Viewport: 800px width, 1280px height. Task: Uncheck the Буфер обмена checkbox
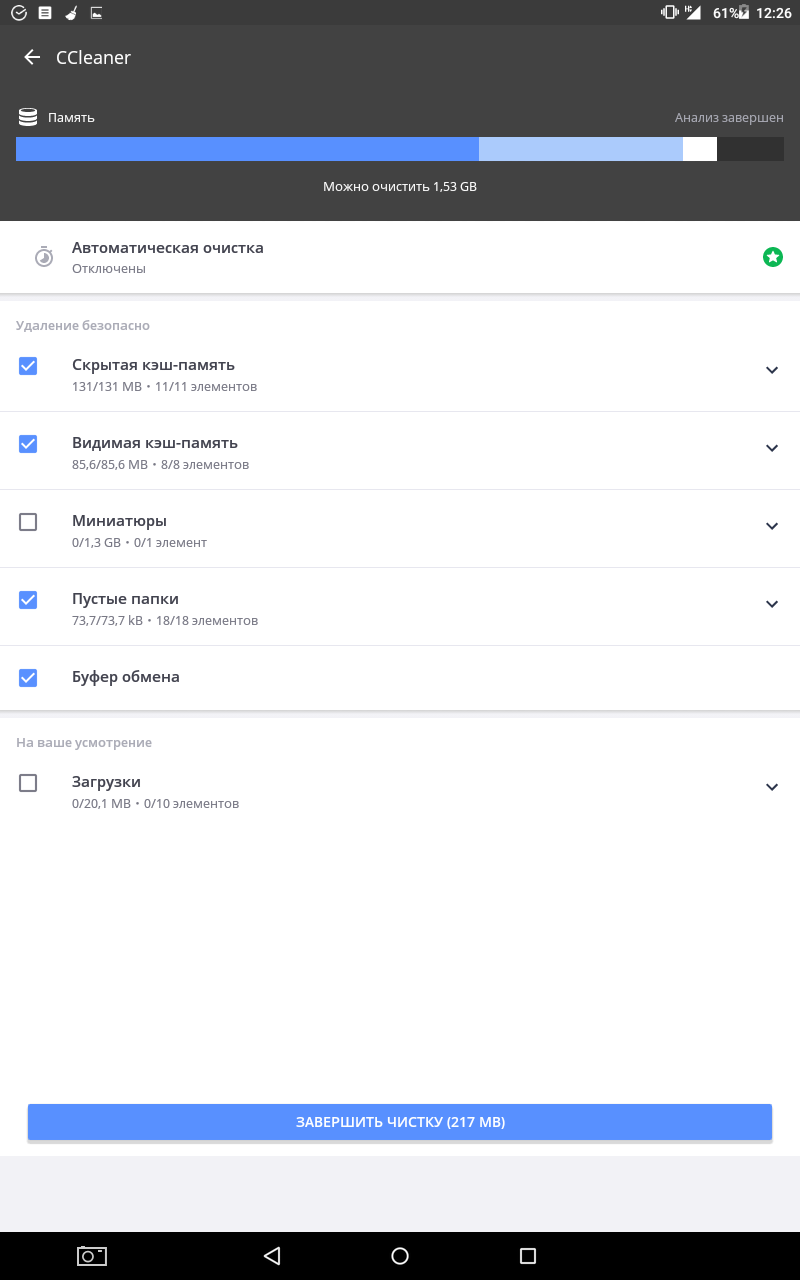28,678
